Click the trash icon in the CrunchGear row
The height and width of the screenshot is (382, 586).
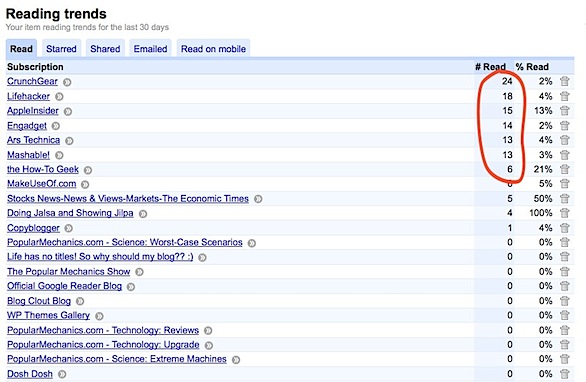coord(565,81)
